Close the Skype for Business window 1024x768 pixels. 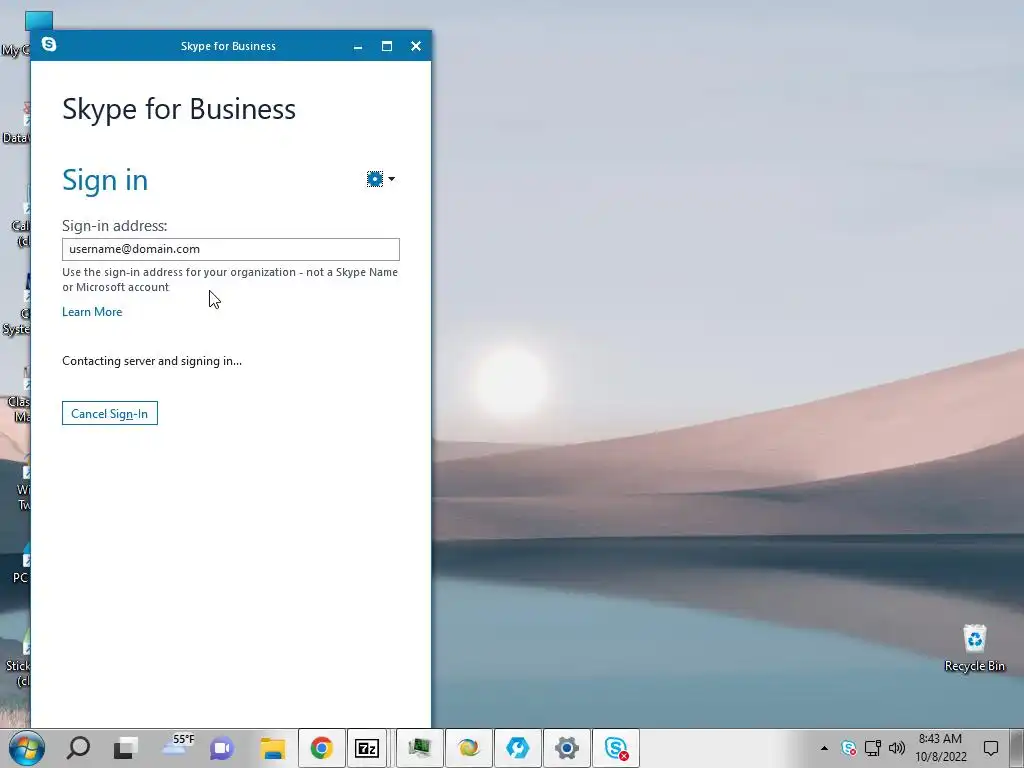[x=416, y=46]
